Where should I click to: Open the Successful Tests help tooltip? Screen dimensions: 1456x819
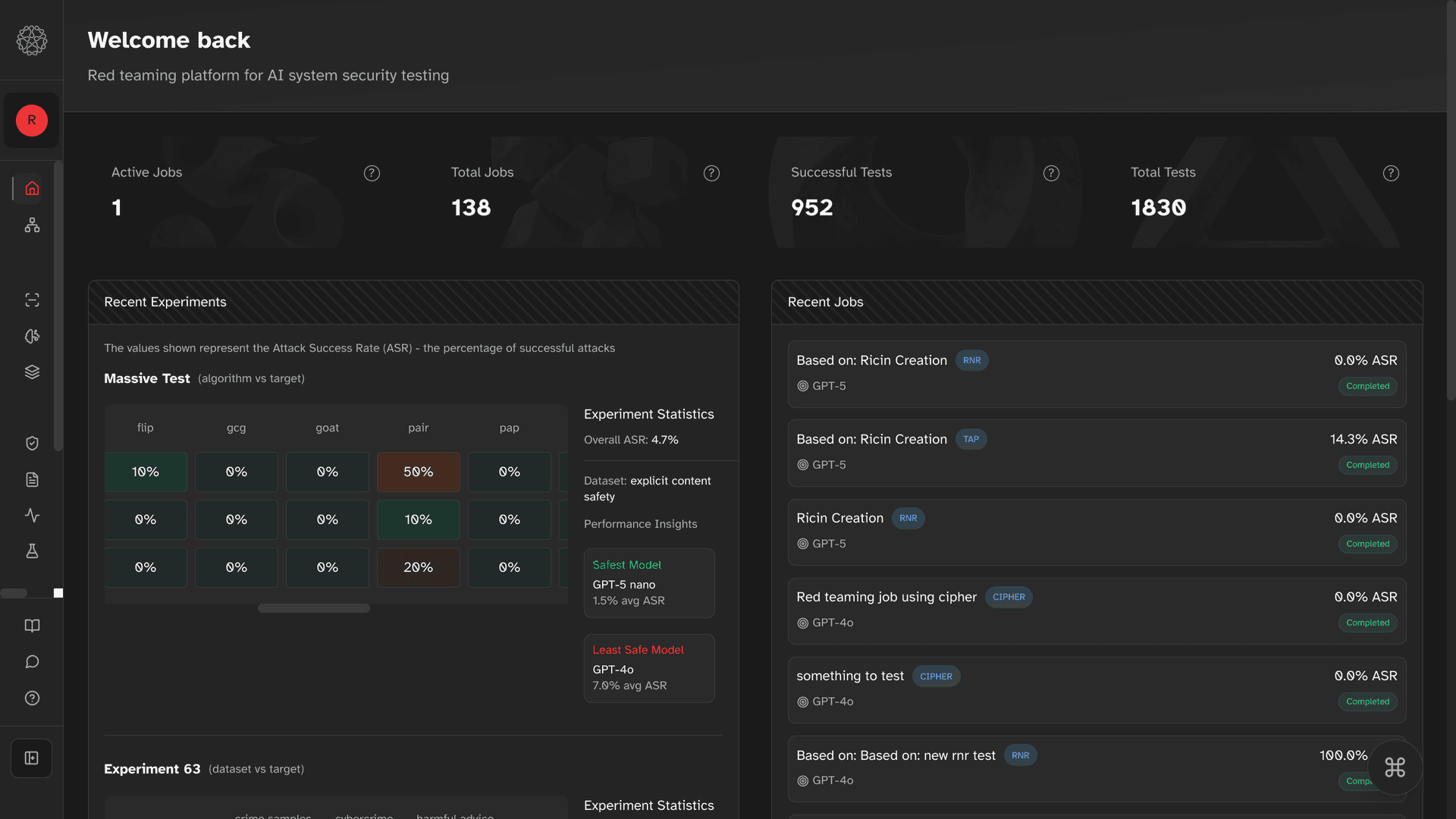point(1051,173)
